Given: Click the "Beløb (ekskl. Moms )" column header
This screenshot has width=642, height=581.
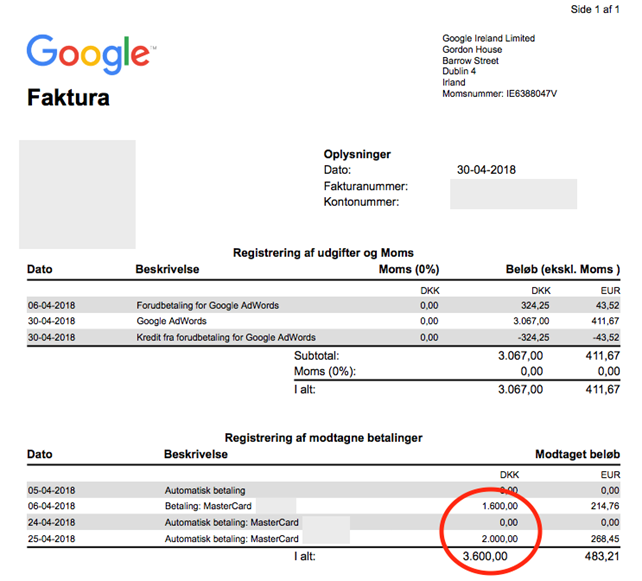Looking at the screenshot, I should pos(563,269).
